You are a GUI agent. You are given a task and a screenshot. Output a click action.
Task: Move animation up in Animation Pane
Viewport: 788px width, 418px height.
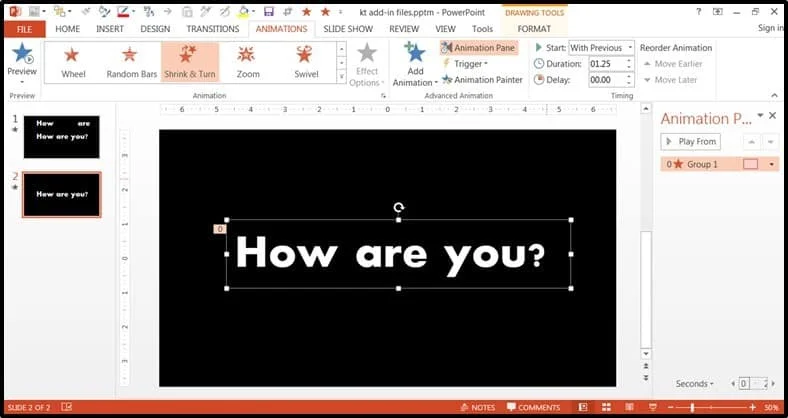tap(751, 142)
